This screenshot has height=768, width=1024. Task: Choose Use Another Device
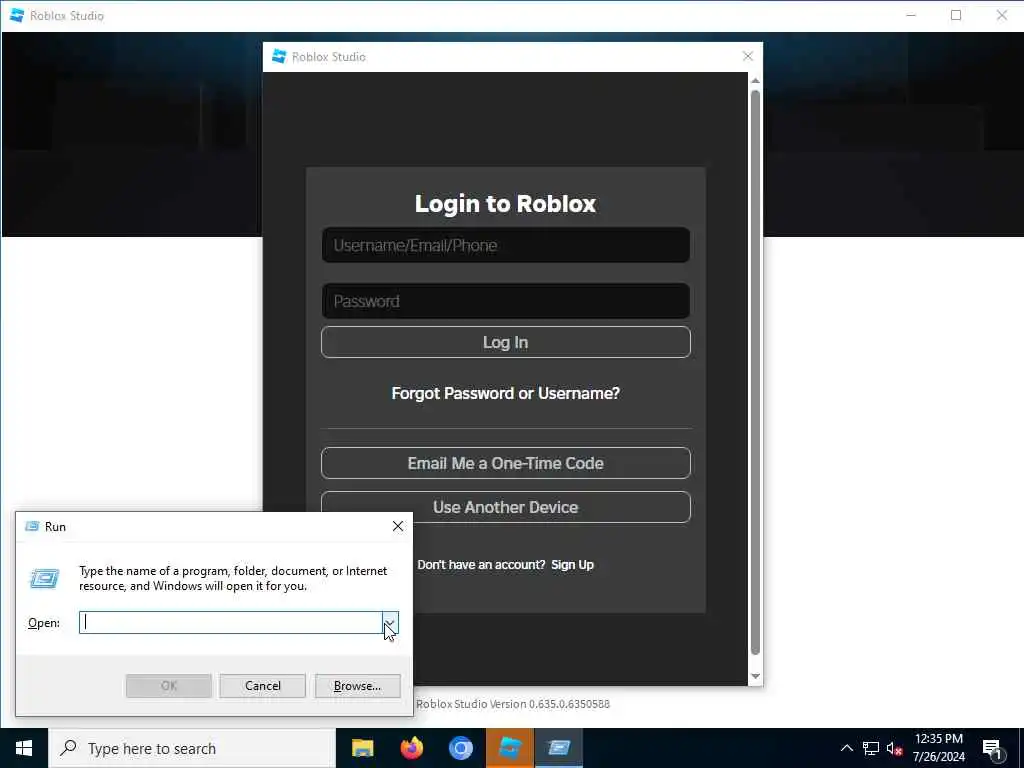click(505, 507)
